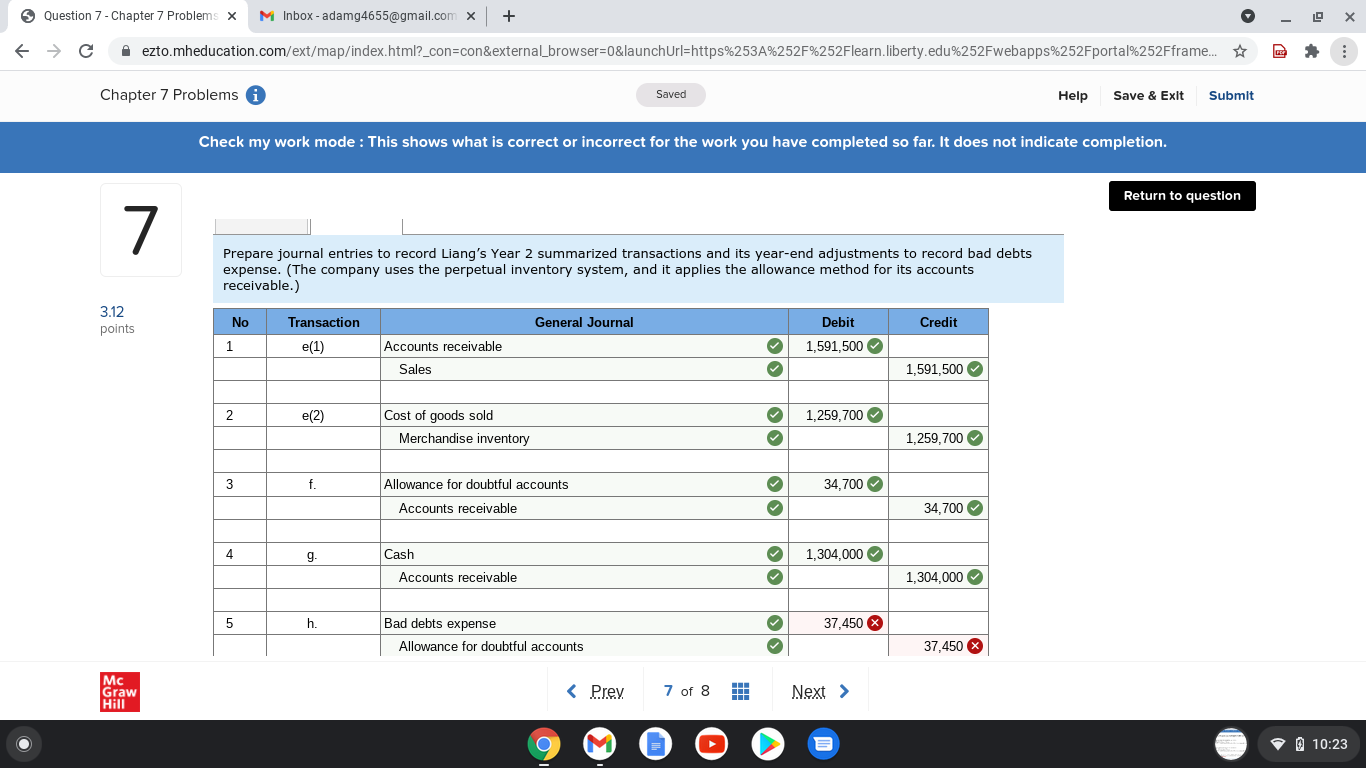Open Google Docs from the shelf
The image size is (1366, 768).
(655, 744)
